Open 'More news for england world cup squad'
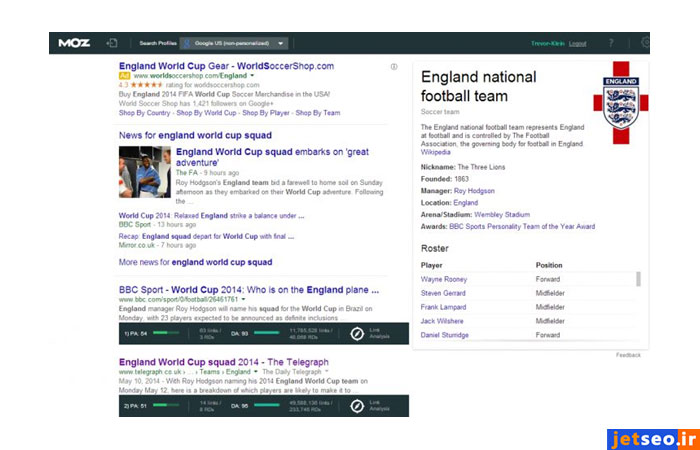The height and width of the screenshot is (450, 700). [x=195, y=262]
